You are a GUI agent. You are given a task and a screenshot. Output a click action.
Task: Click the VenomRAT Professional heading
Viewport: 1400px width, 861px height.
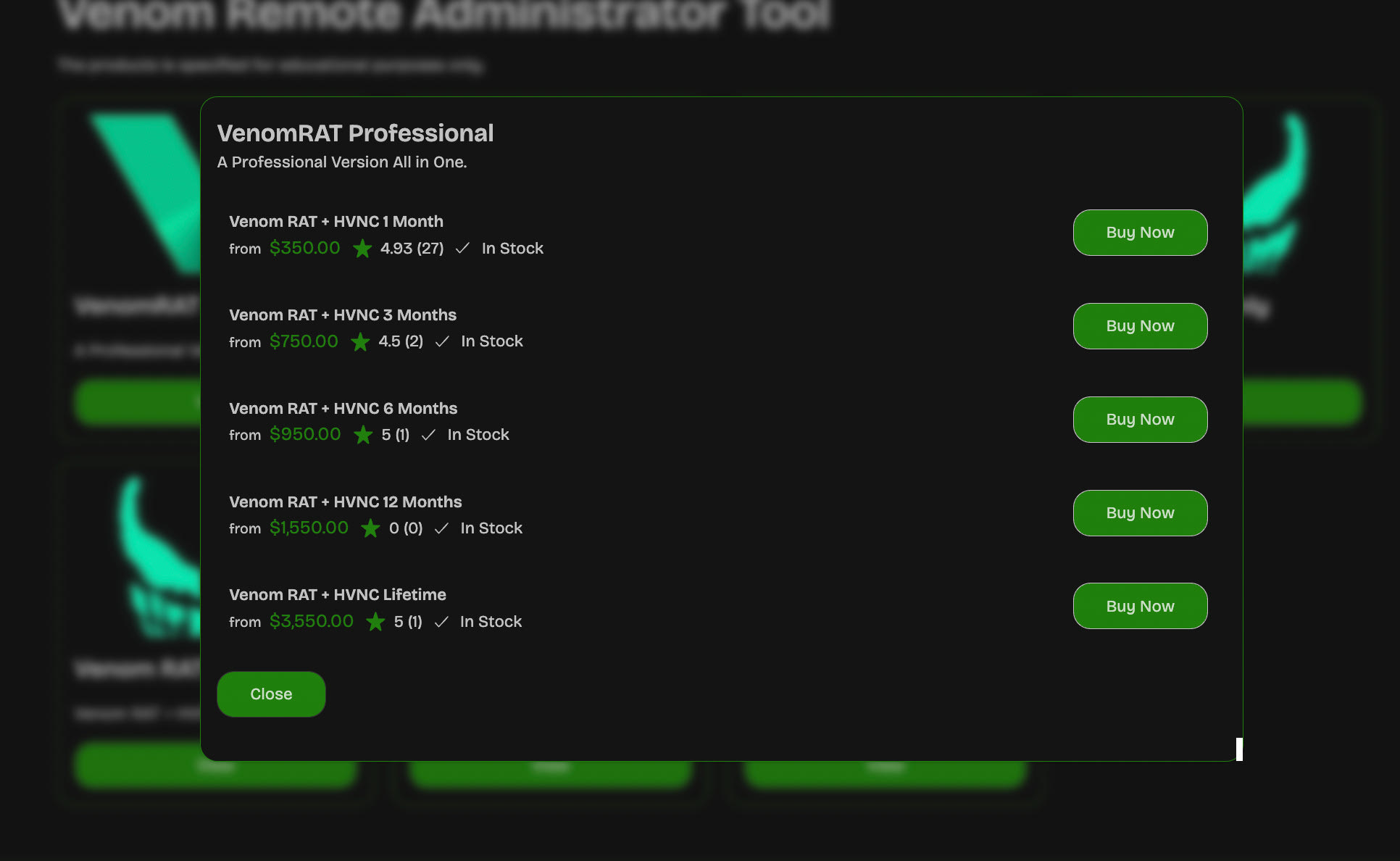click(x=355, y=133)
